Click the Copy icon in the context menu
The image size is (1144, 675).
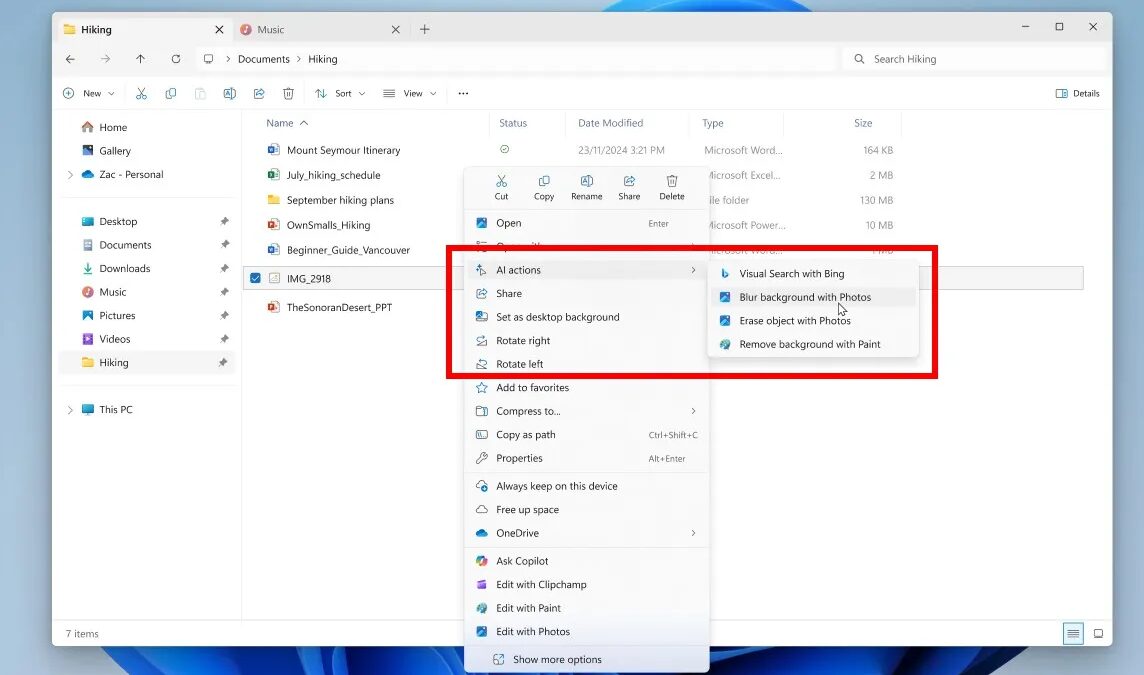pyautogui.click(x=543, y=182)
